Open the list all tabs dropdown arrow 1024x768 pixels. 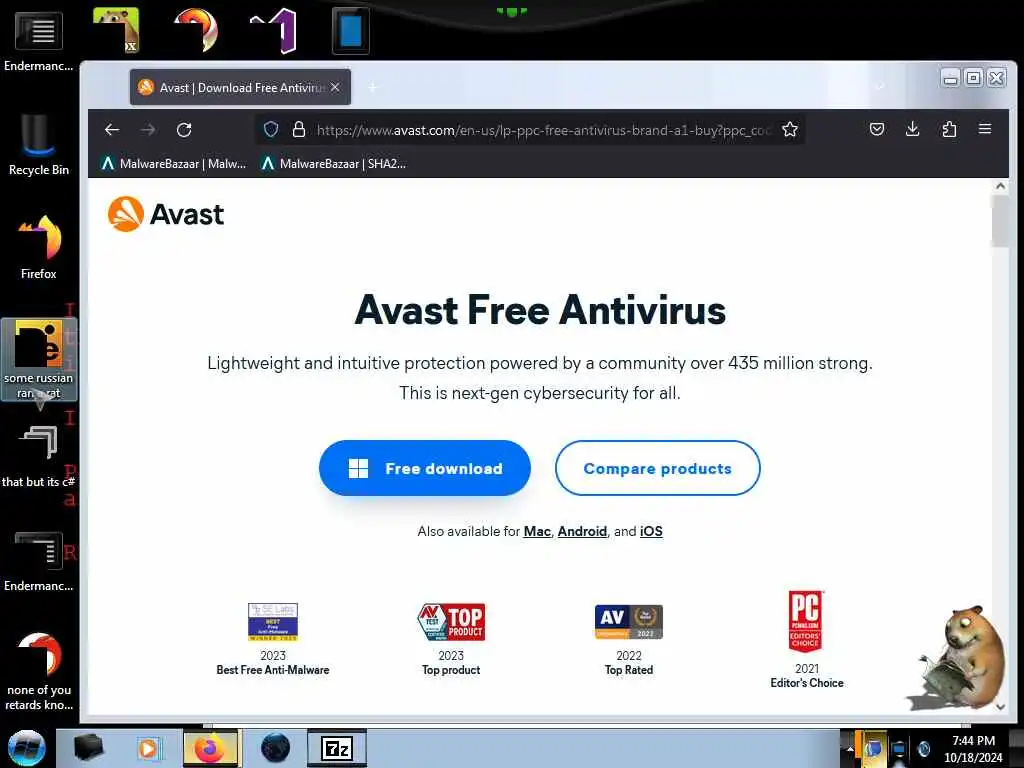point(880,87)
